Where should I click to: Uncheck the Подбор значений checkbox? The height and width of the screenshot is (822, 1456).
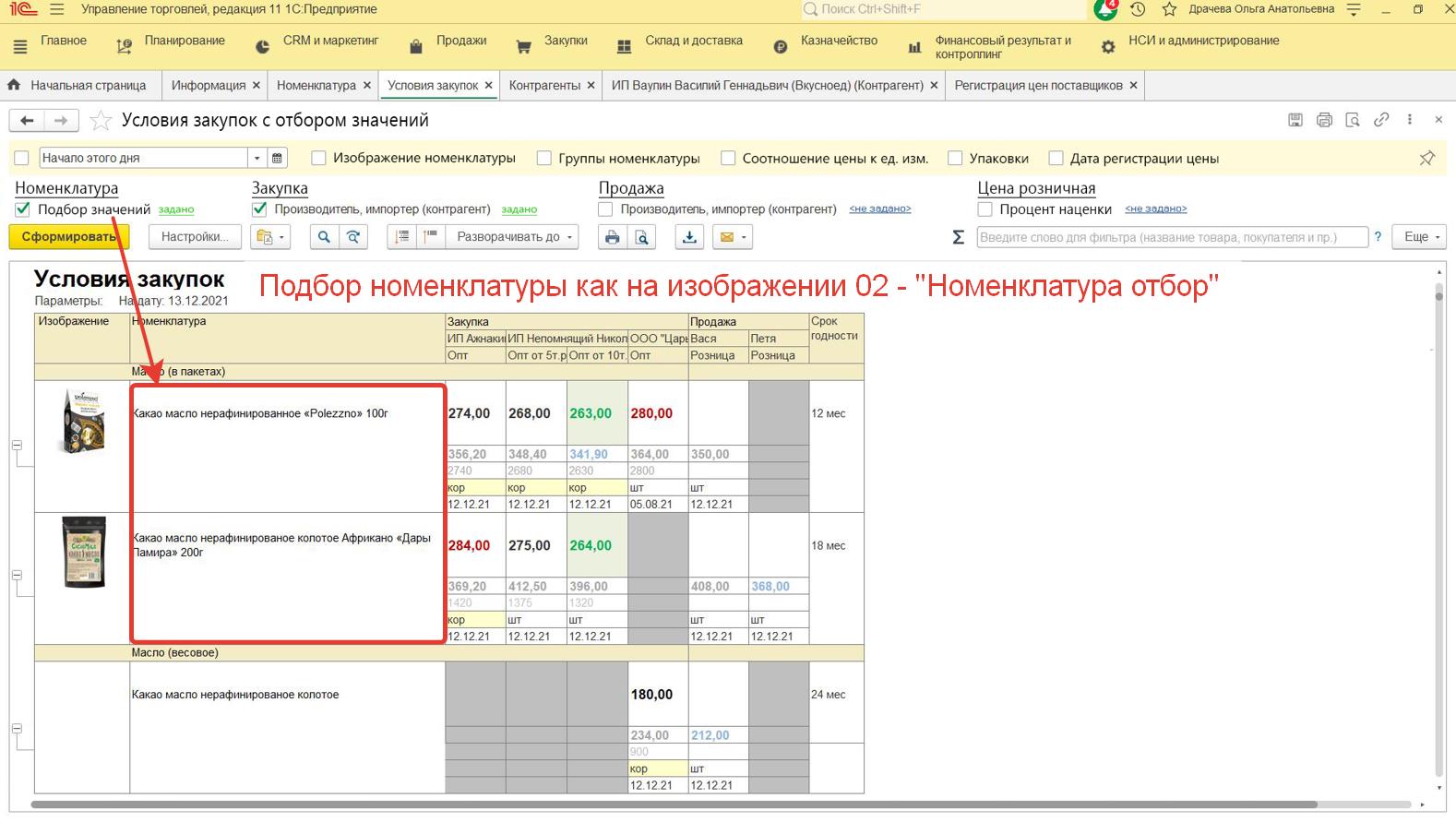point(23,209)
